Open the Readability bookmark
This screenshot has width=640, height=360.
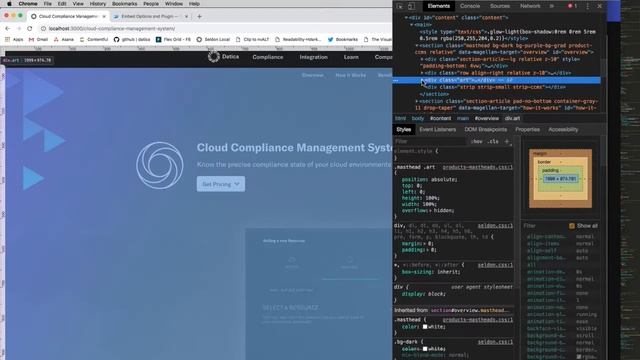(298, 40)
